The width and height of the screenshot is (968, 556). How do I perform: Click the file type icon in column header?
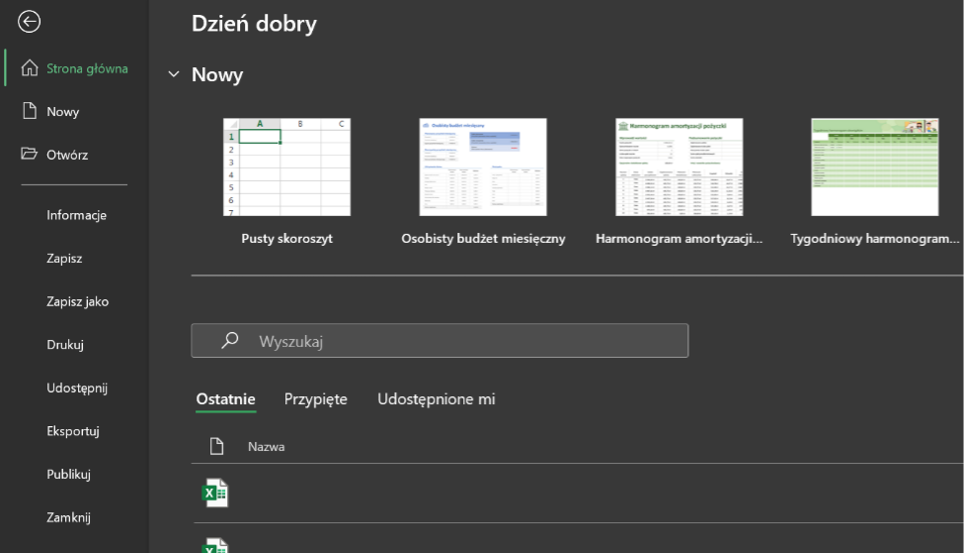point(214,446)
